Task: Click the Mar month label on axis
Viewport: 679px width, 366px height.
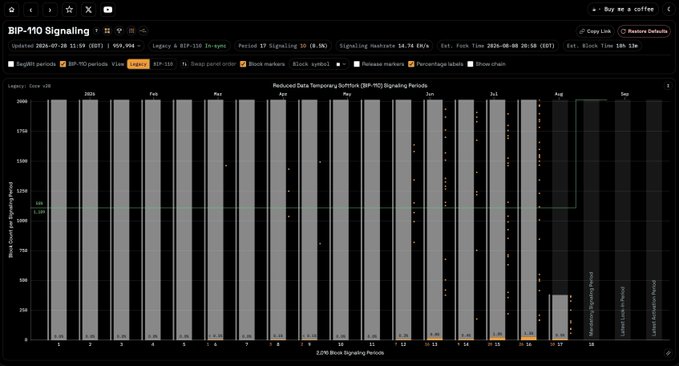Action: click(218, 94)
